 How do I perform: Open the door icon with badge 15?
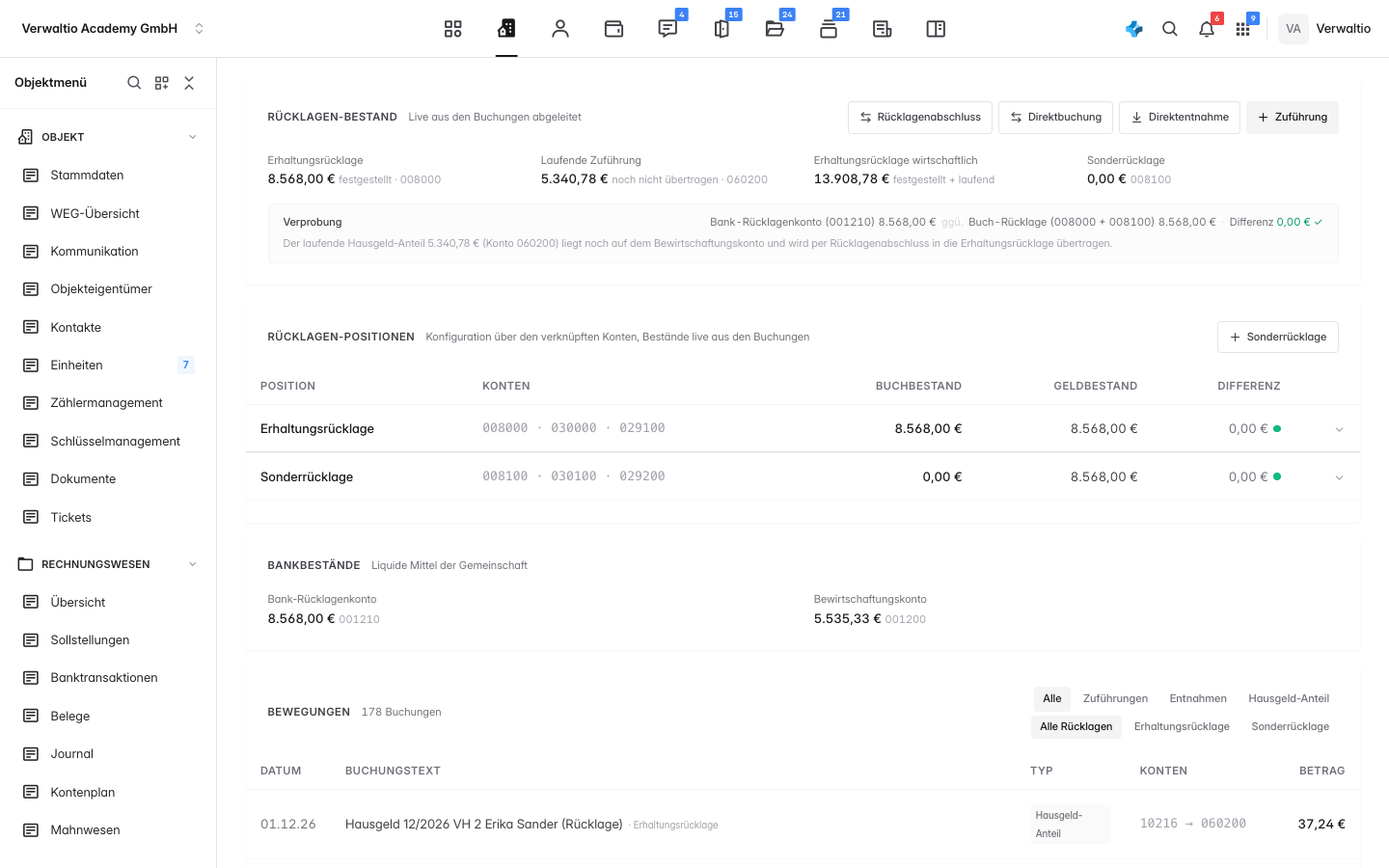pos(722,29)
